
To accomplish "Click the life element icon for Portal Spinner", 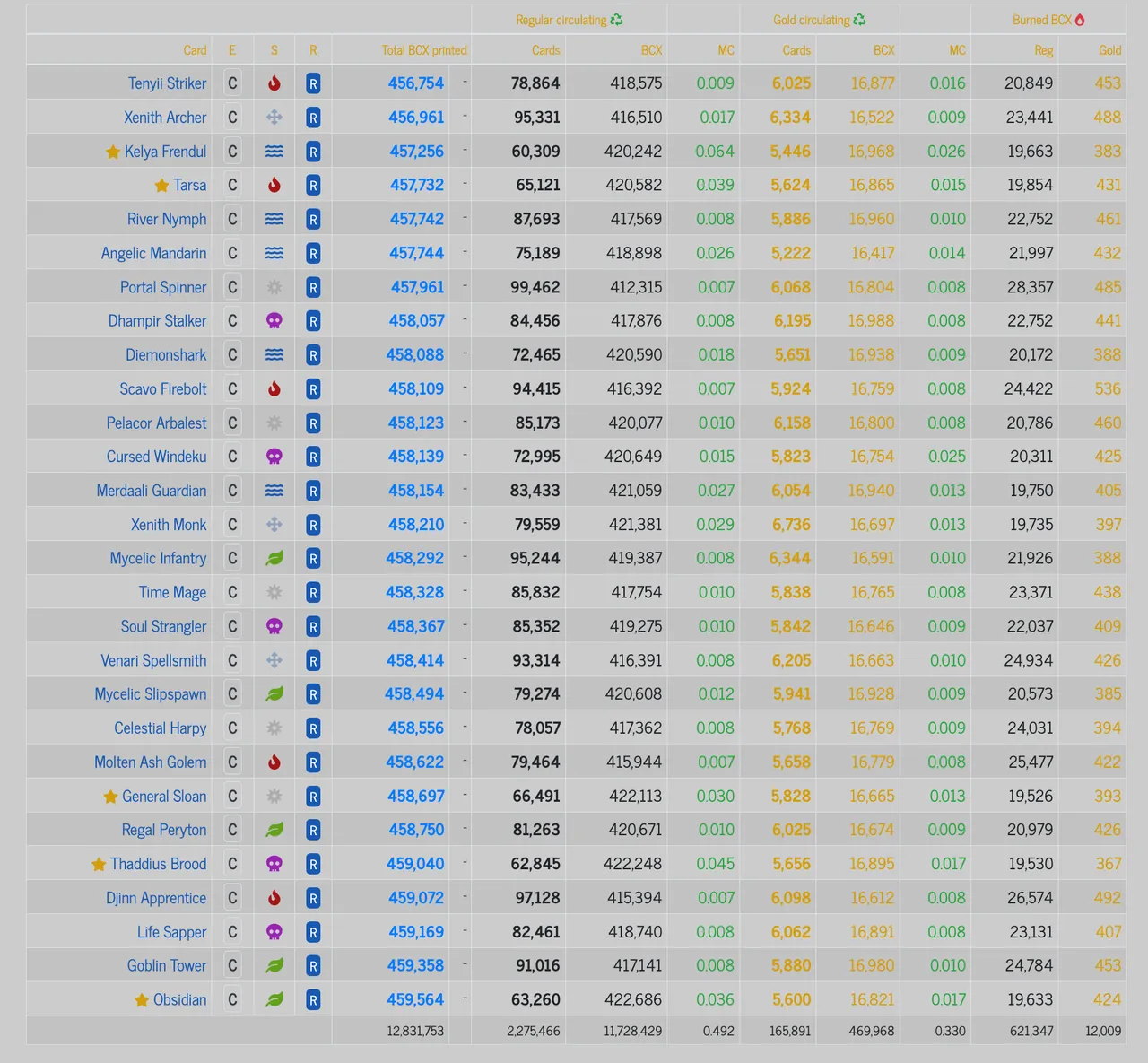I will (274, 287).
